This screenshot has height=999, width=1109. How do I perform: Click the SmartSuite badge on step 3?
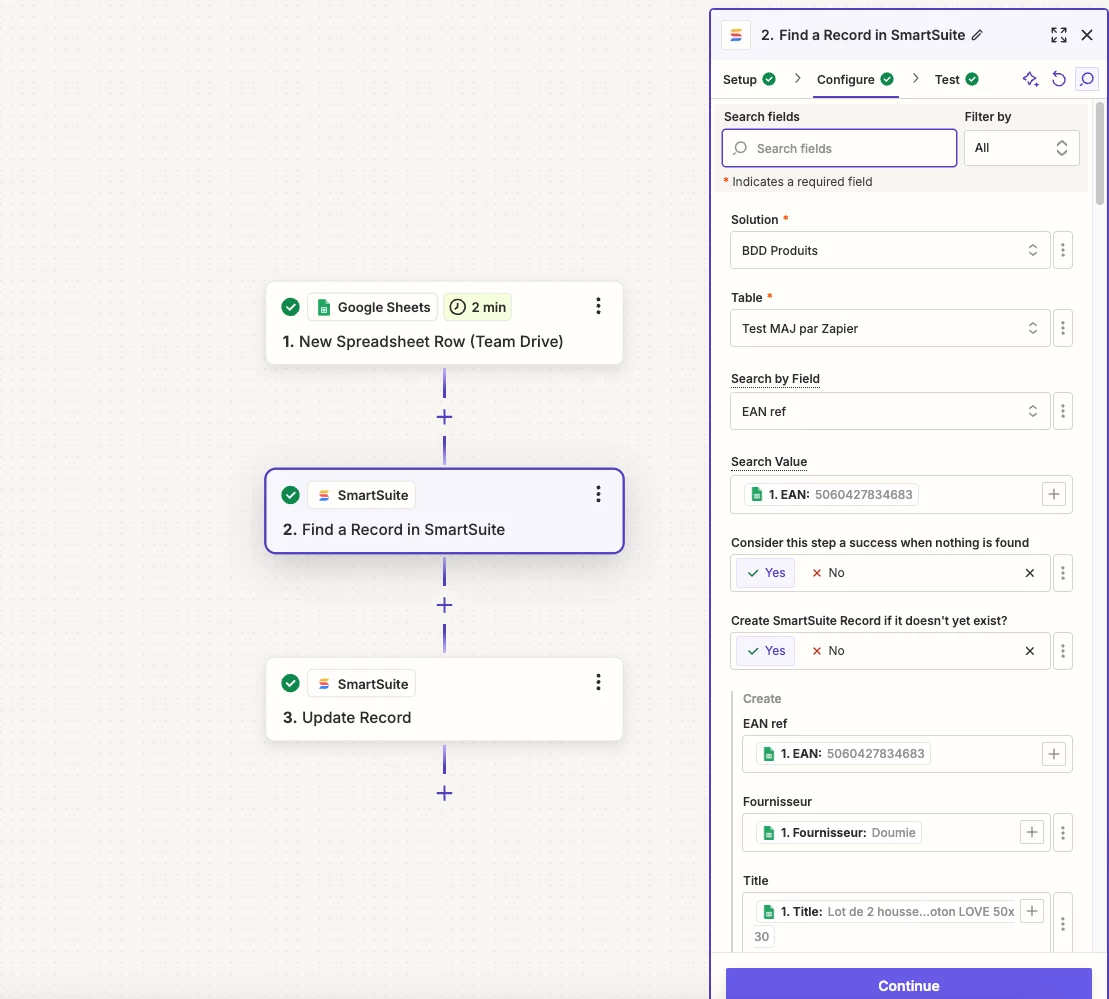tap(361, 683)
